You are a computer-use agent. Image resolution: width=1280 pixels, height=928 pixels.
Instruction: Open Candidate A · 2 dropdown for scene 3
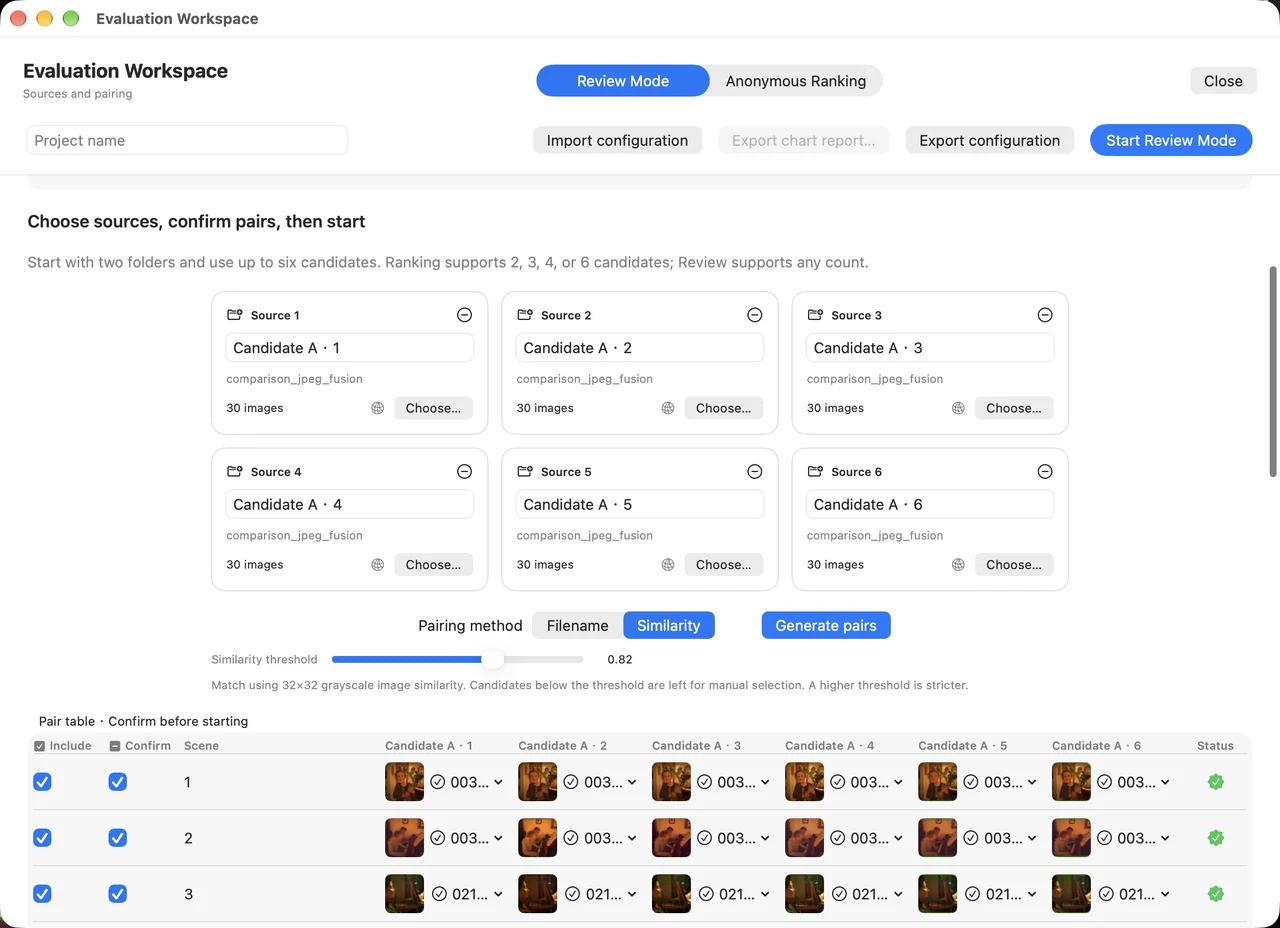click(601, 894)
